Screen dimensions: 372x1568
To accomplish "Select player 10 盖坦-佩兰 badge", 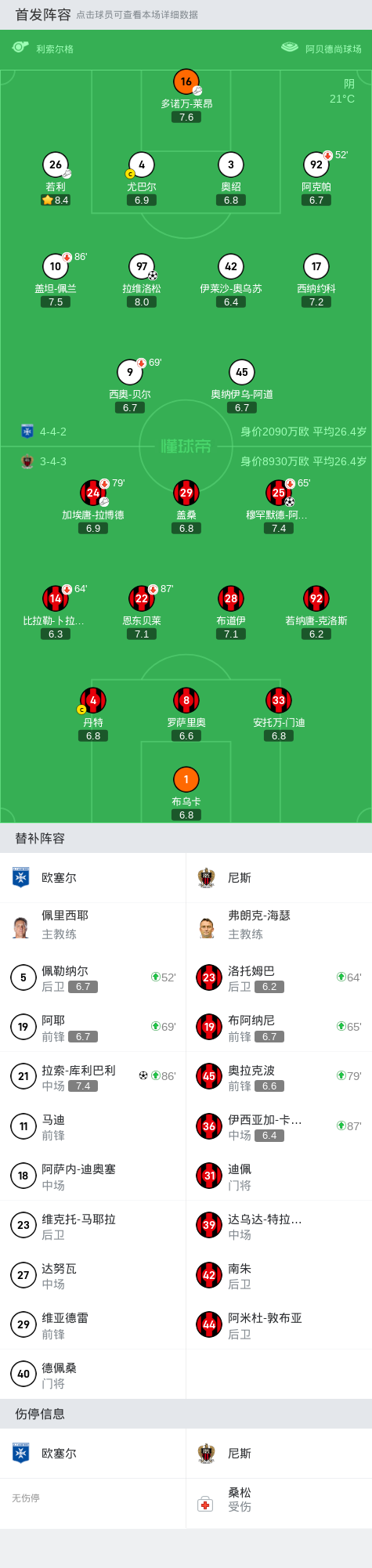I will point(56,266).
